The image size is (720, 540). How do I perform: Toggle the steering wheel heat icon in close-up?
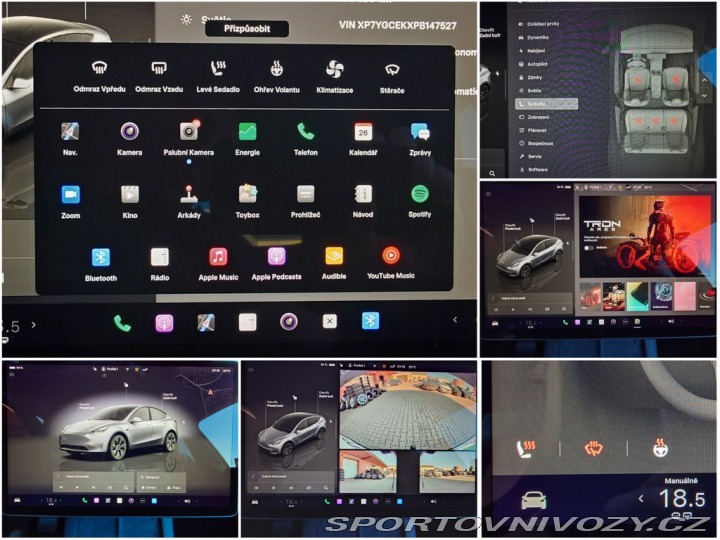coord(661,448)
